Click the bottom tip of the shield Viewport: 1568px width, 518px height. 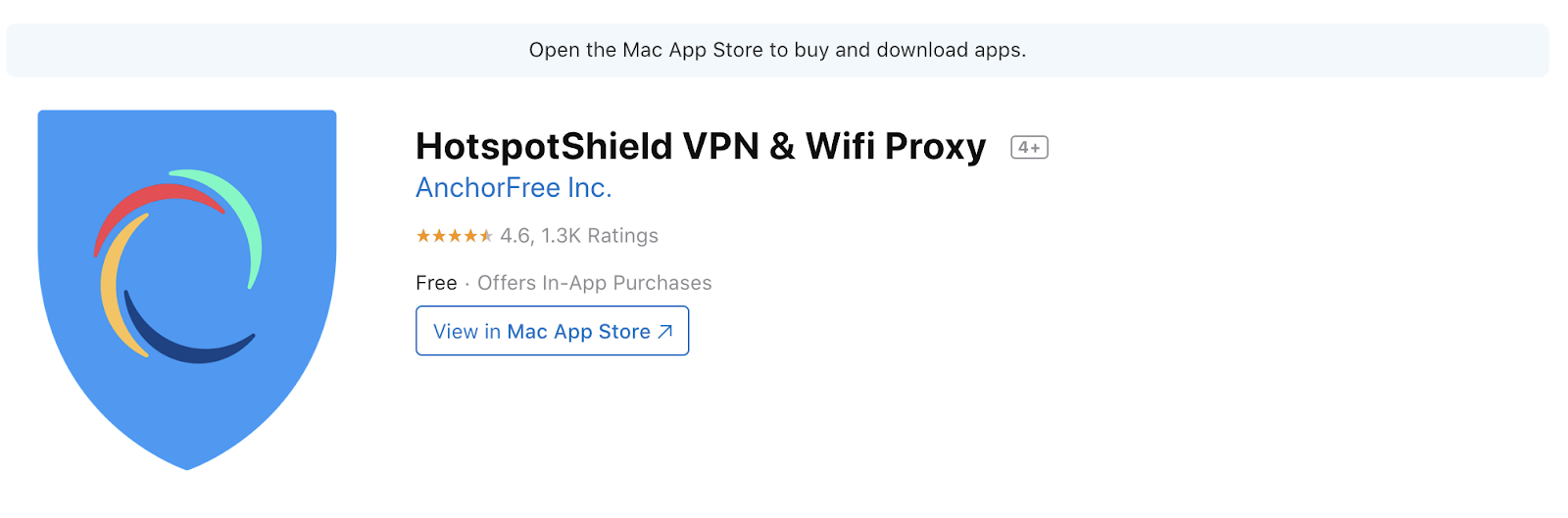pos(187,465)
